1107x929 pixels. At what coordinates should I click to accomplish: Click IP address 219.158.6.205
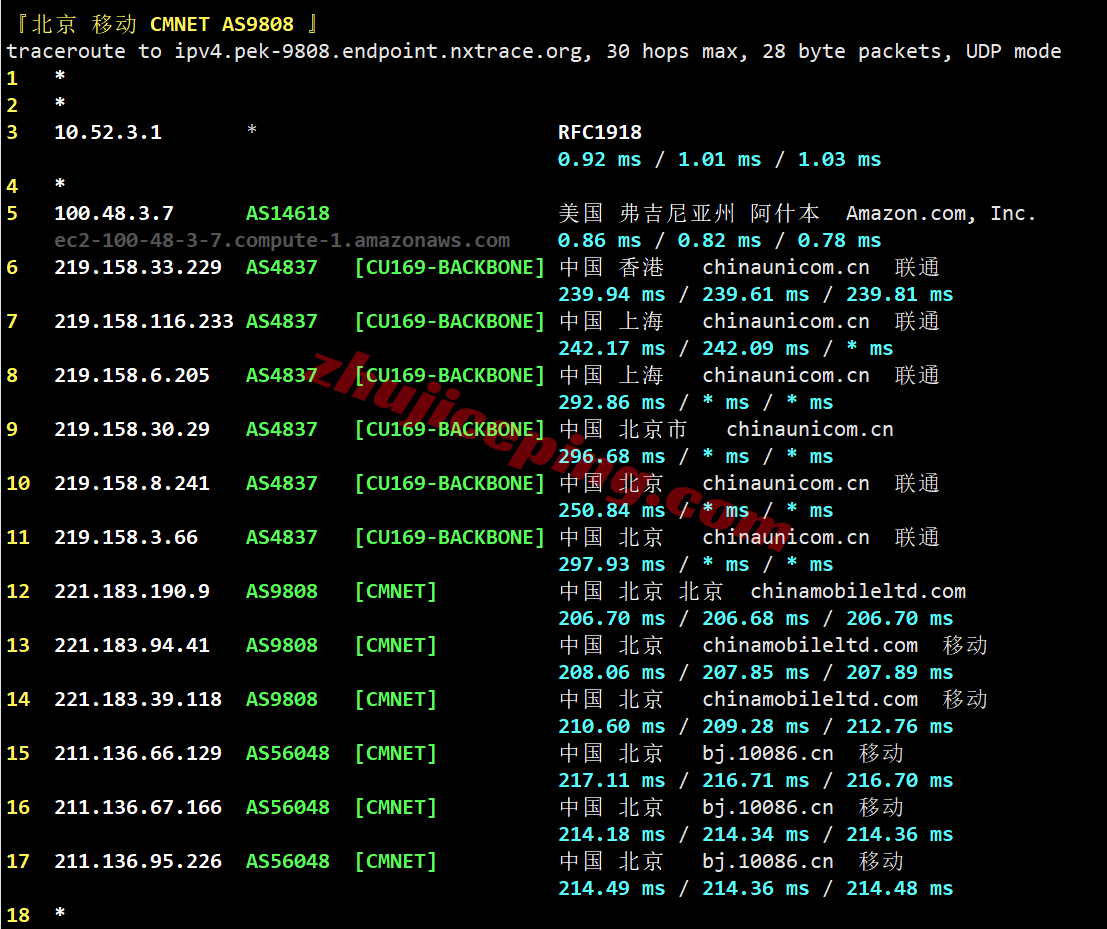tap(132, 376)
